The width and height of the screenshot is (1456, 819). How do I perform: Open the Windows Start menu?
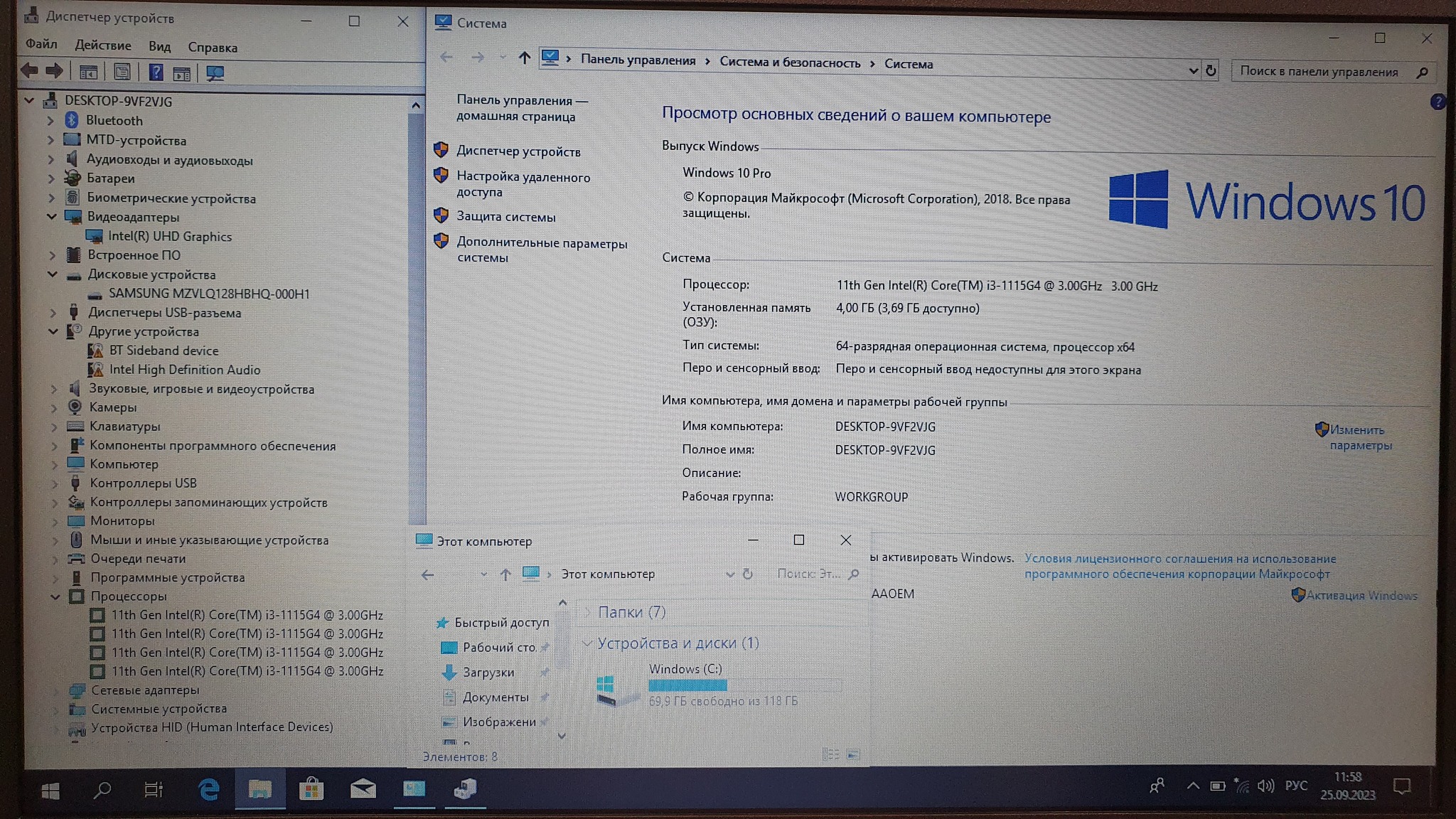point(50,790)
